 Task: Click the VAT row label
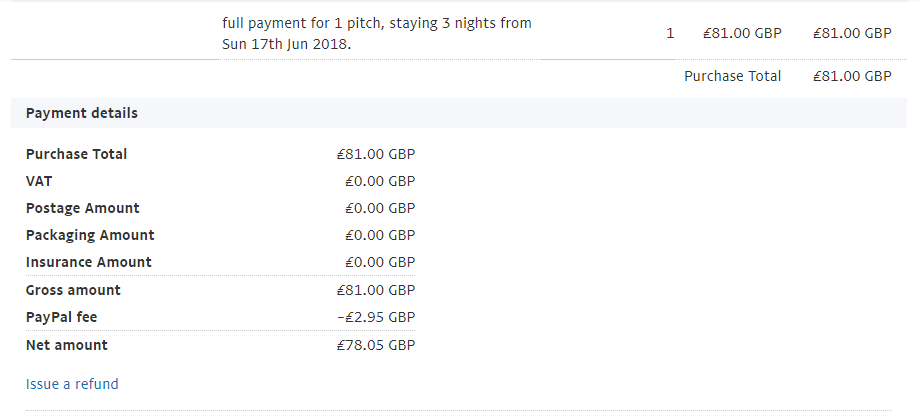(39, 182)
